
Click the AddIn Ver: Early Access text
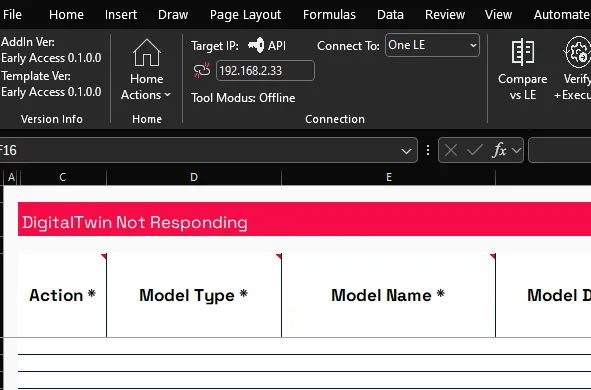51,50
